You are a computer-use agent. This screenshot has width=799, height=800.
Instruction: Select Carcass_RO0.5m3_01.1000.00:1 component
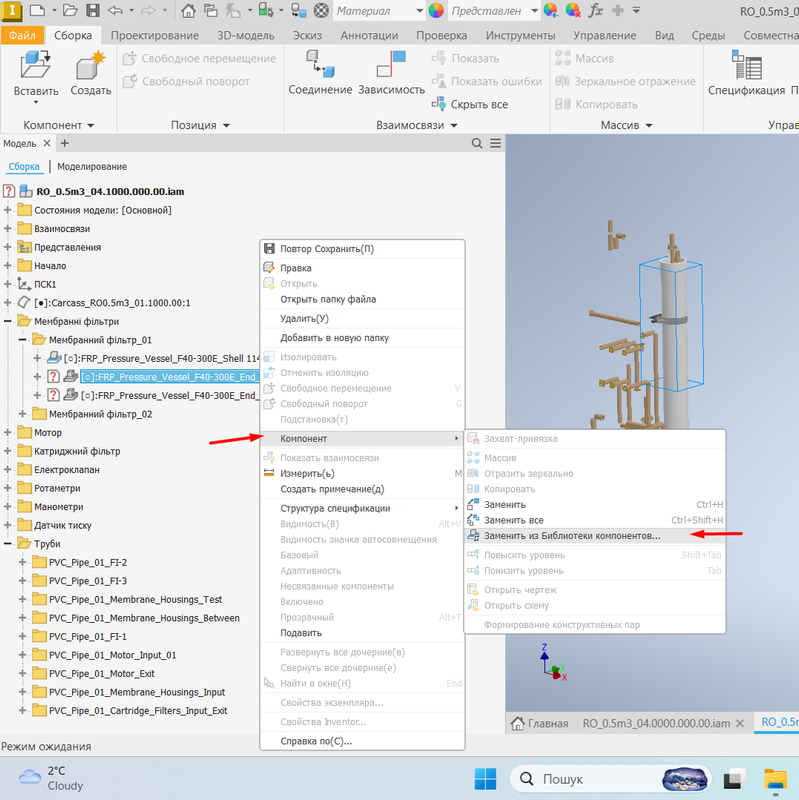pos(112,303)
